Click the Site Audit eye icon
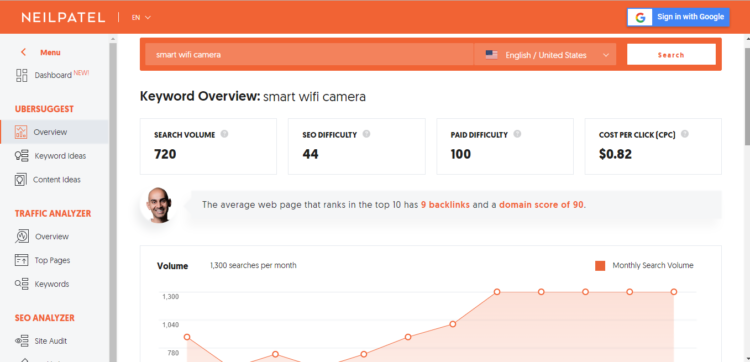Image resolution: width=750 pixels, height=362 pixels. 22,341
